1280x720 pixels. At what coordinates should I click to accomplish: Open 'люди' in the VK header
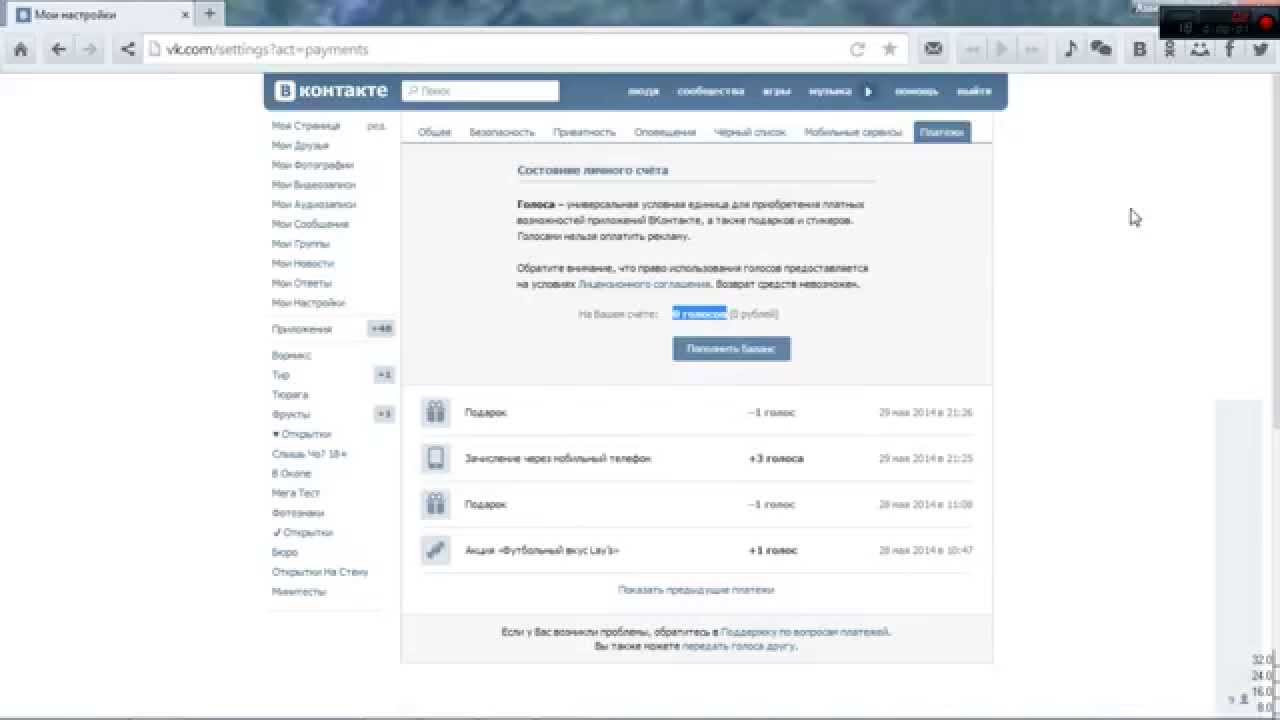click(x=643, y=91)
